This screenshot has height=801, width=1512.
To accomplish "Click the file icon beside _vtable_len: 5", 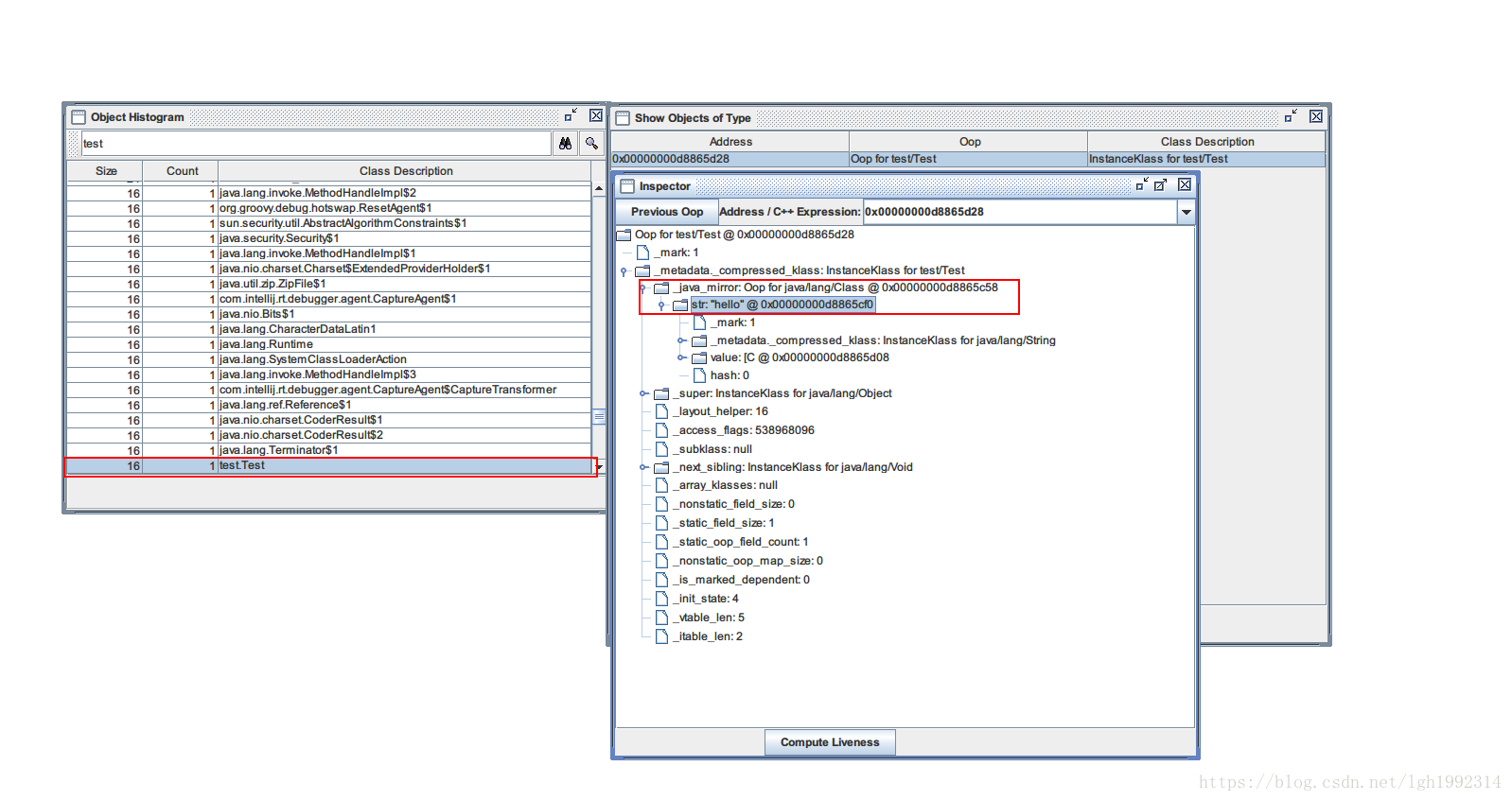I will pos(661,618).
